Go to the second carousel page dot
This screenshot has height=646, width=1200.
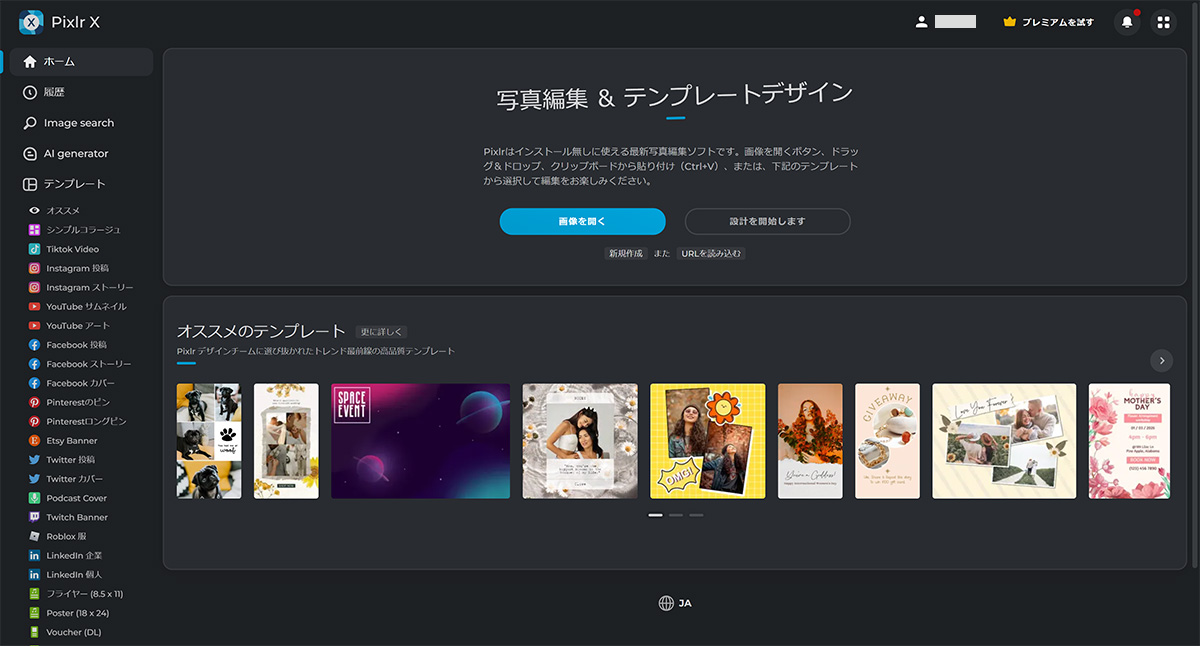[676, 515]
